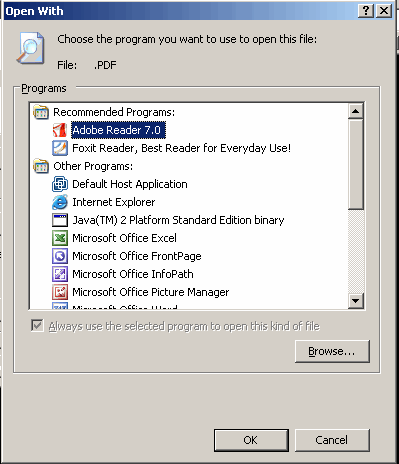Dismiss the dialog with Cancel
The width and height of the screenshot is (399, 464).
[x=332, y=440]
